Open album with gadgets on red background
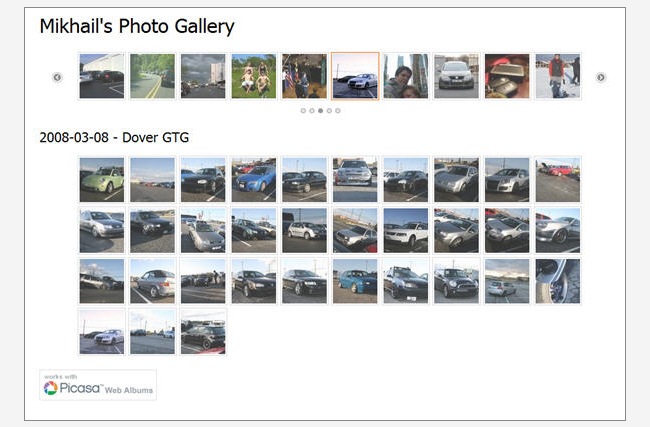The image size is (650, 427). tap(507, 76)
